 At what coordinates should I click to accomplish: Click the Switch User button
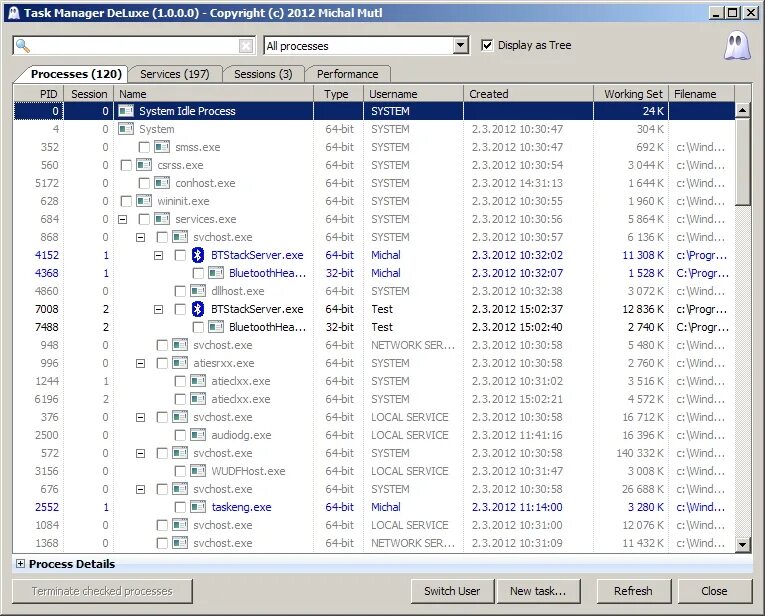452,591
